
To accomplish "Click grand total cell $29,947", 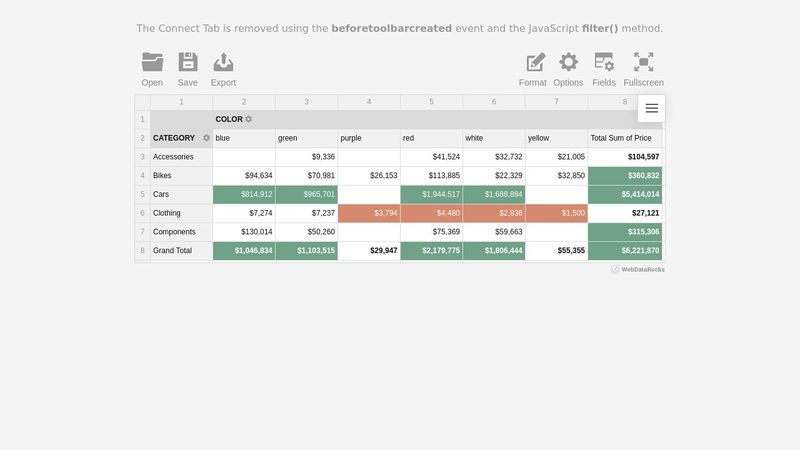I will pyautogui.click(x=369, y=251).
